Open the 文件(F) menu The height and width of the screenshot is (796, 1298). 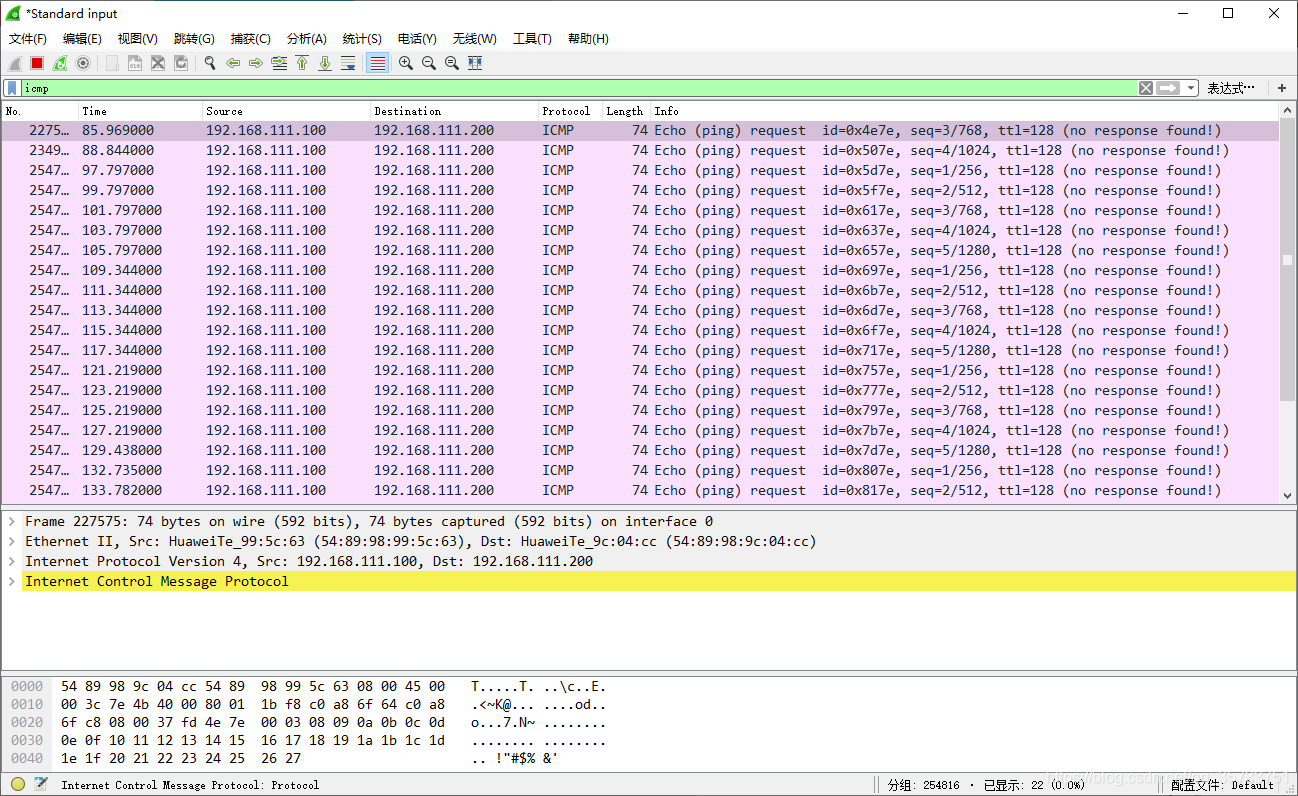pos(28,39)
